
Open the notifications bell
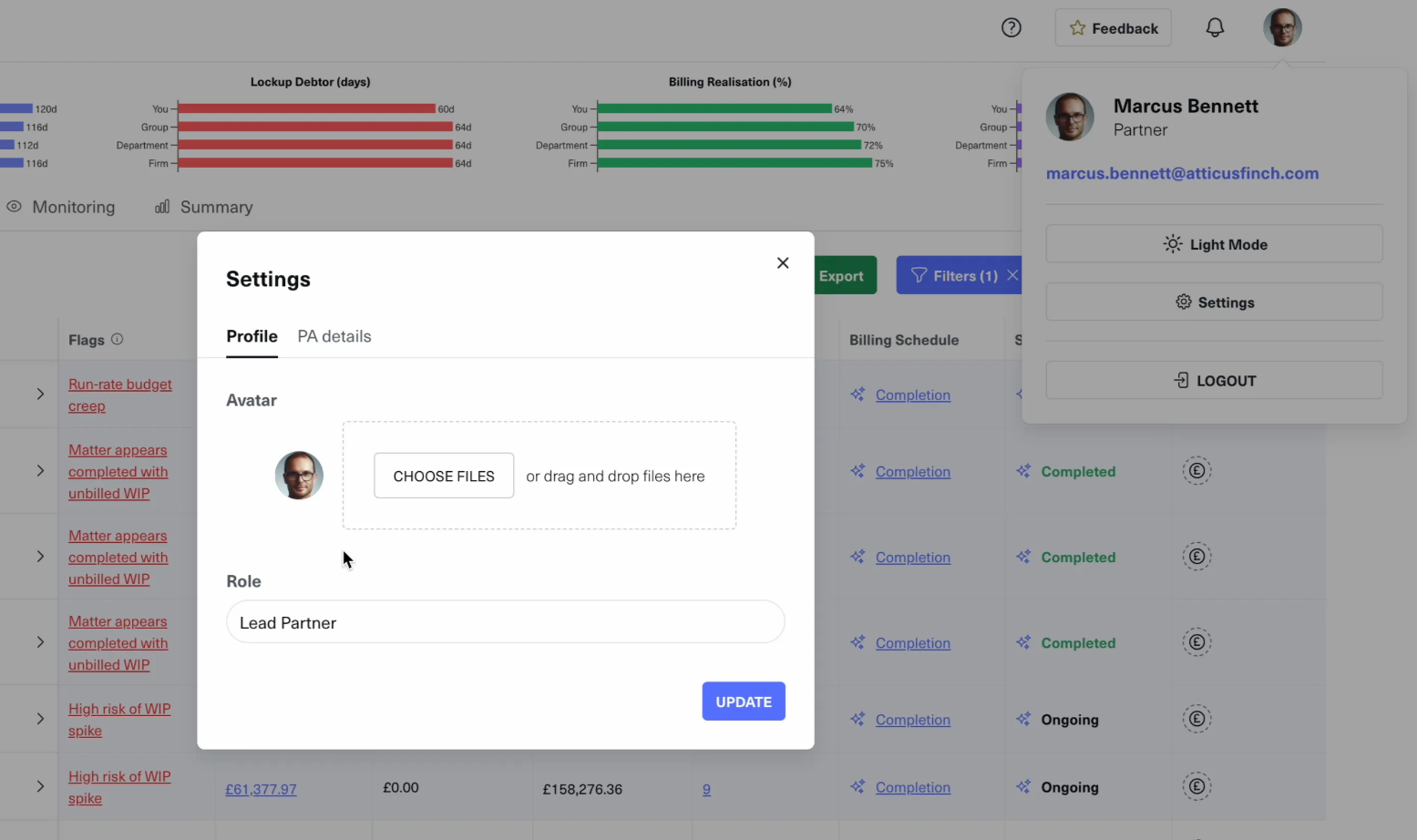tap(1215, 27)
